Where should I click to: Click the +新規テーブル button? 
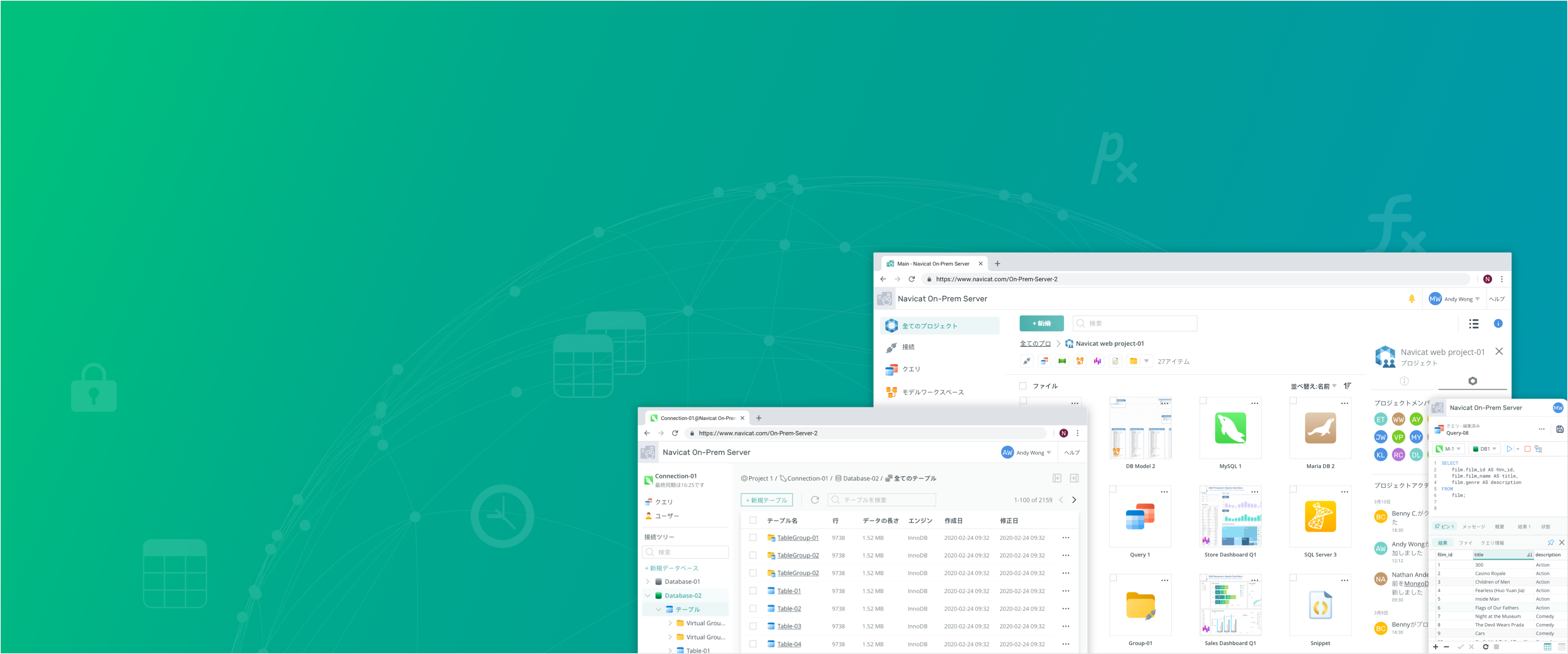pos(766,499)
